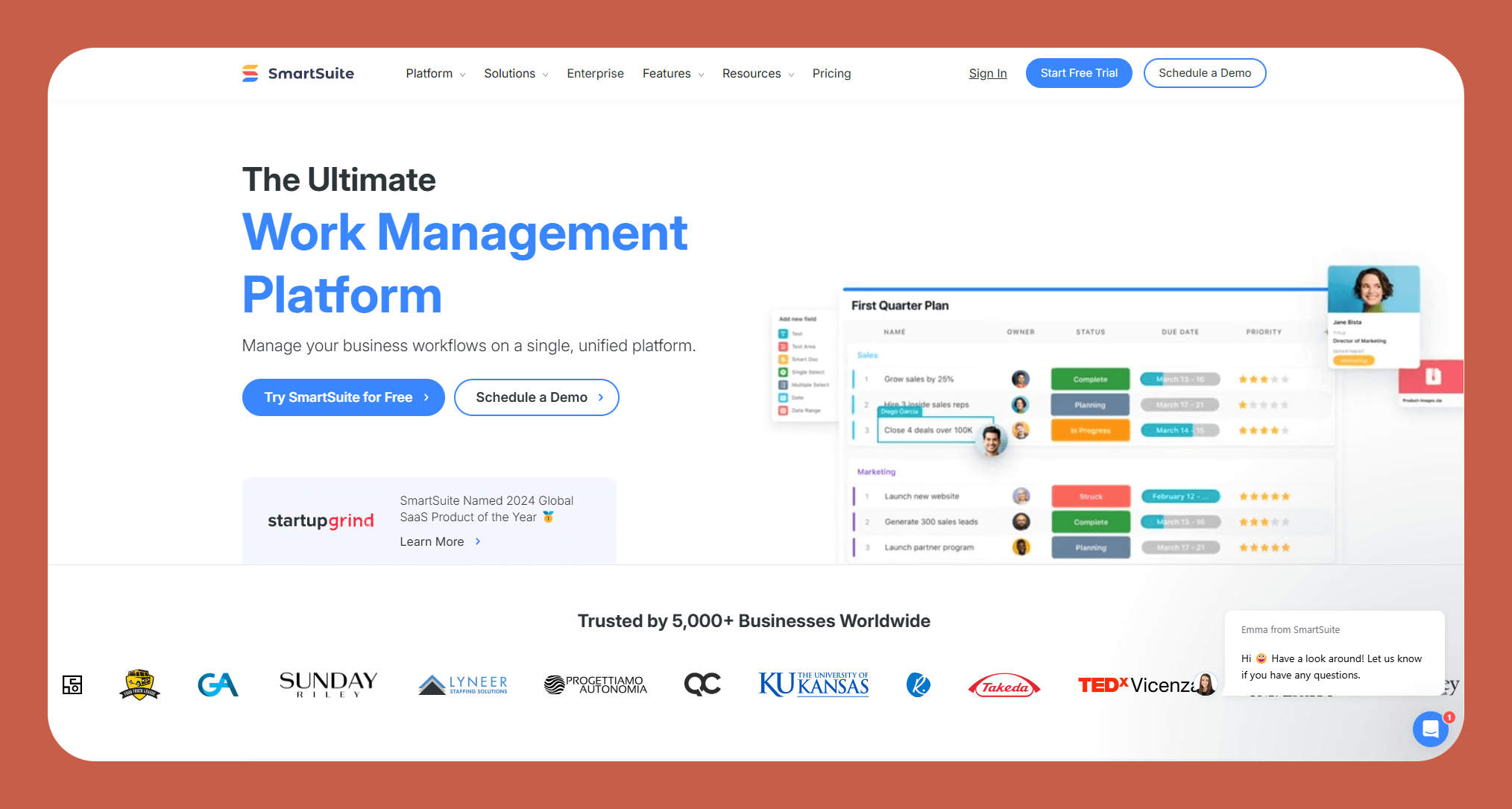The width and height of the screenshot is (1512, 809).
Task: Click the owner avatar for Launch partner program
Action: [x=1021, y=547]
